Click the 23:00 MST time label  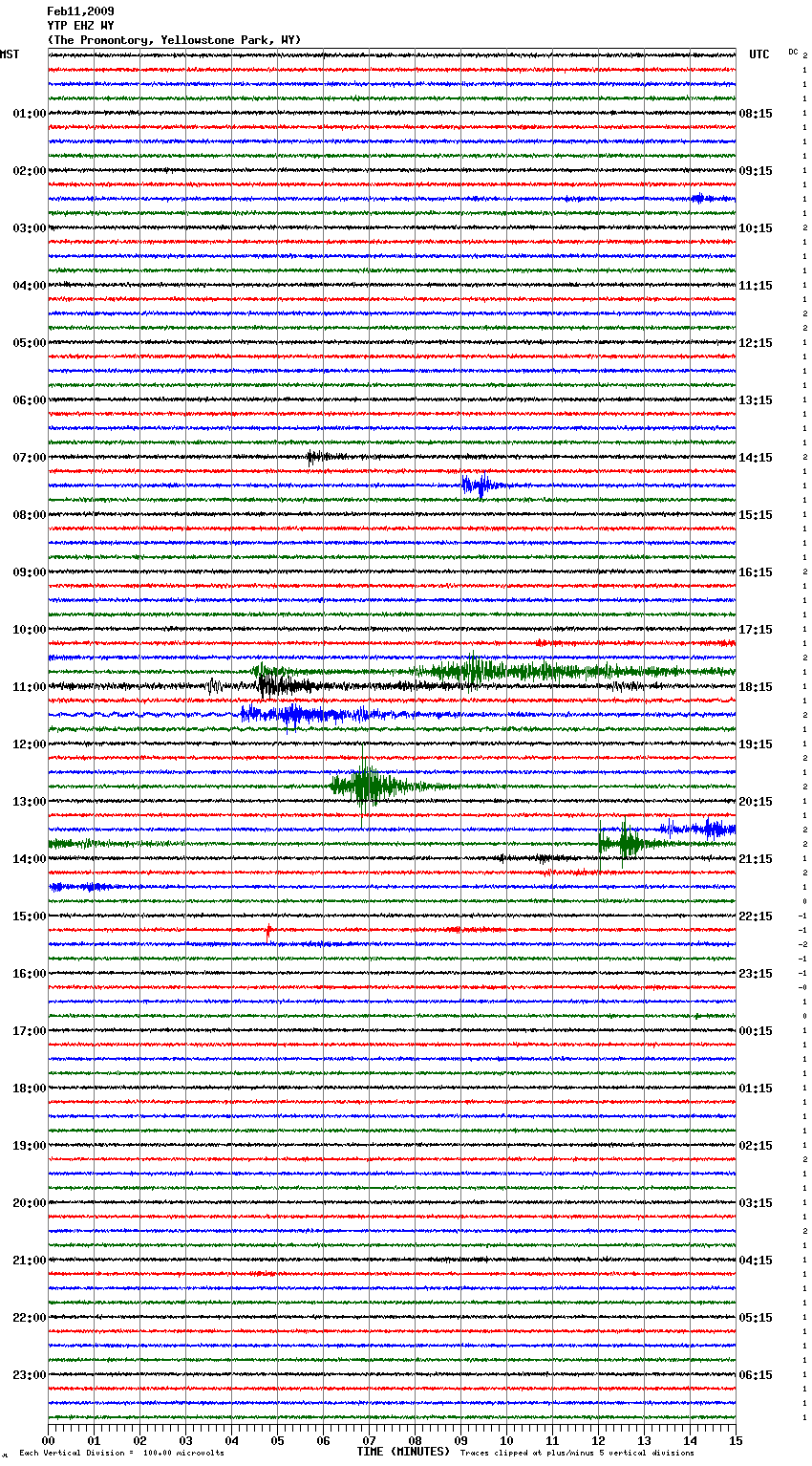coord(30,1375)
